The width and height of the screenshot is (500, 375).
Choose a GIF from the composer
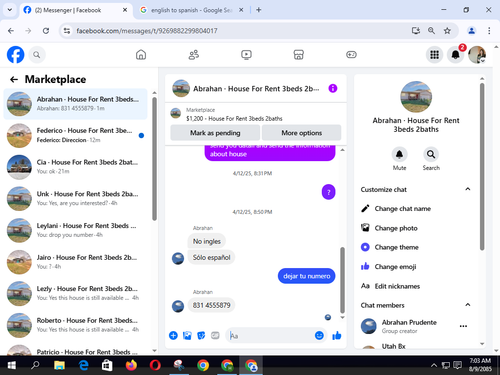coord(215,335)
